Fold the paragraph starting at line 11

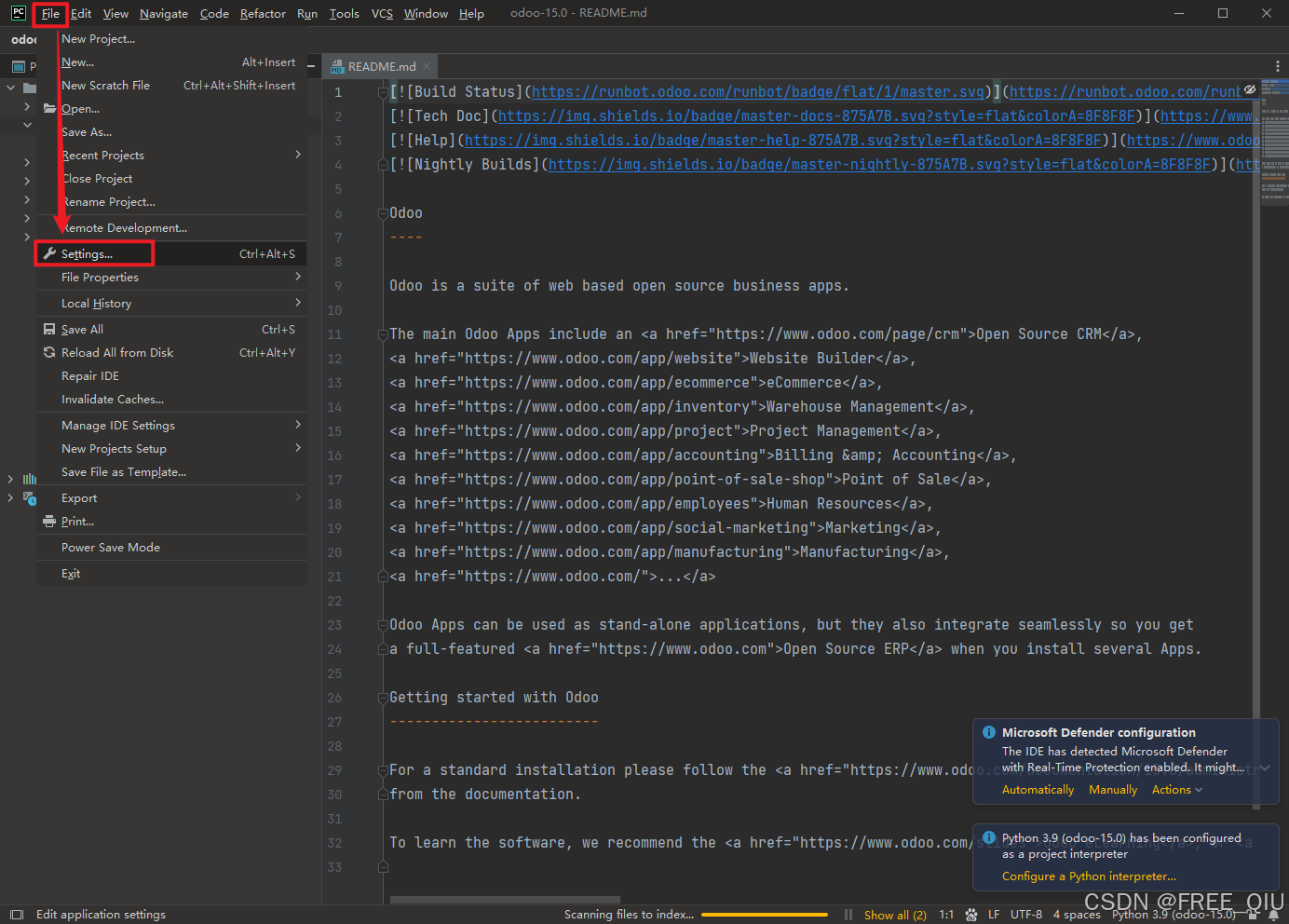pyautogui.click(x=383, y=334)
